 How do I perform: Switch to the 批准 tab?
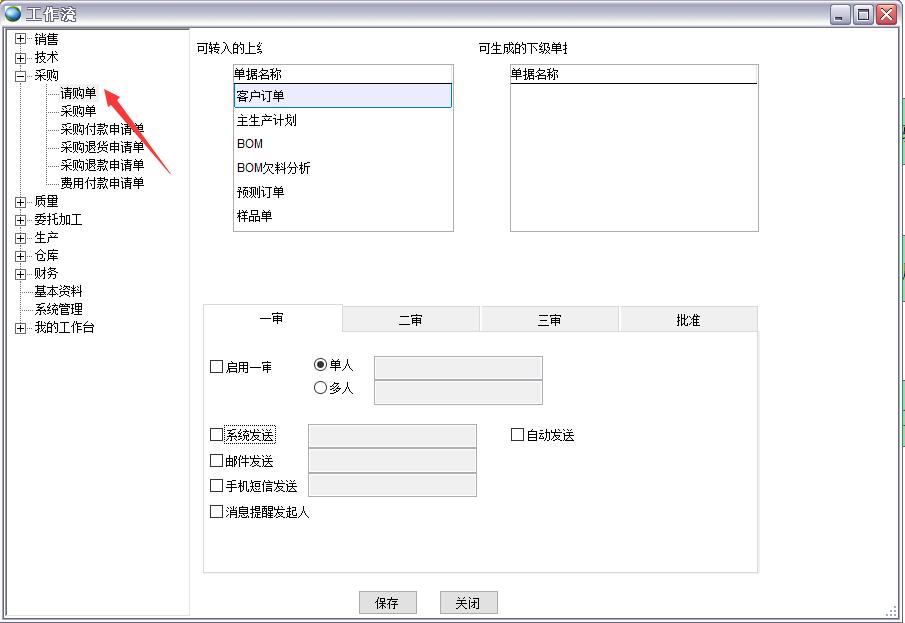[688, 318]
